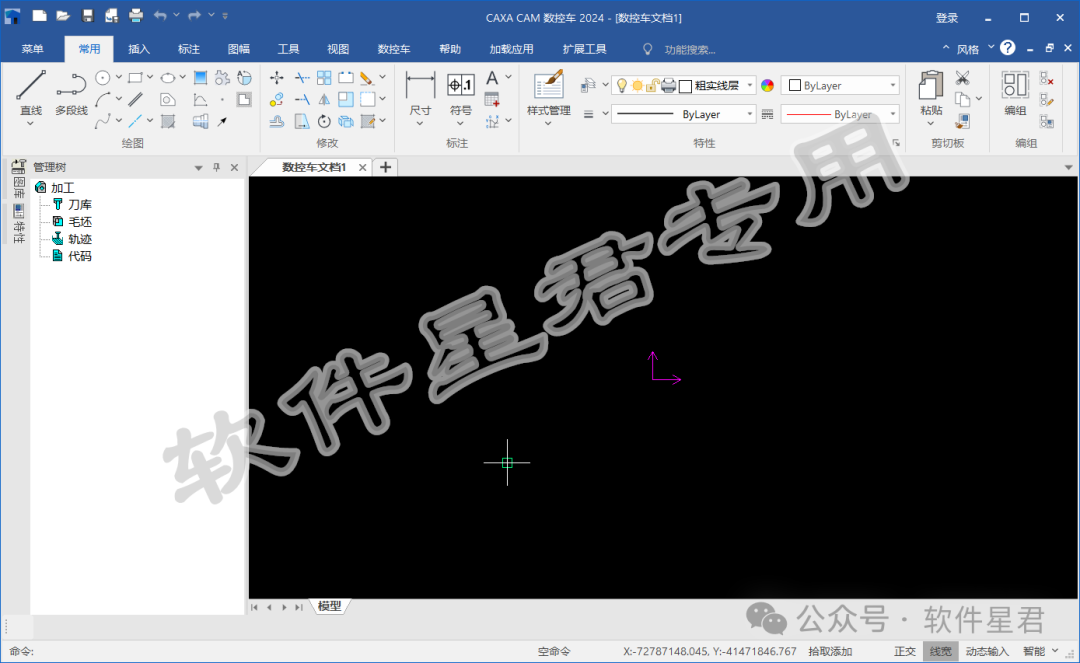This screenshot has height=663, width=1080.
Task: Open the 管理树 panel menu arrow
Action: pos(198,167)
